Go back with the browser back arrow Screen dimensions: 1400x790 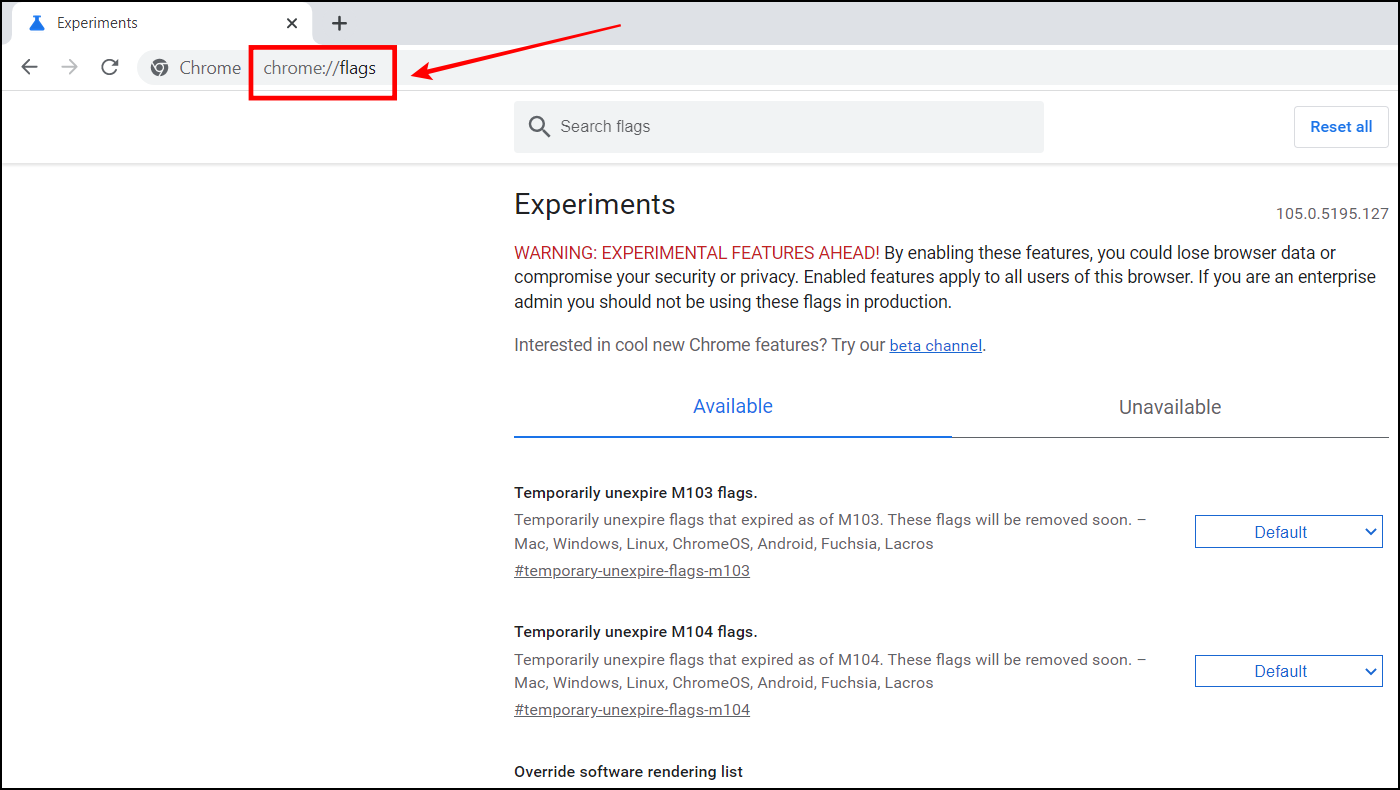30,67
